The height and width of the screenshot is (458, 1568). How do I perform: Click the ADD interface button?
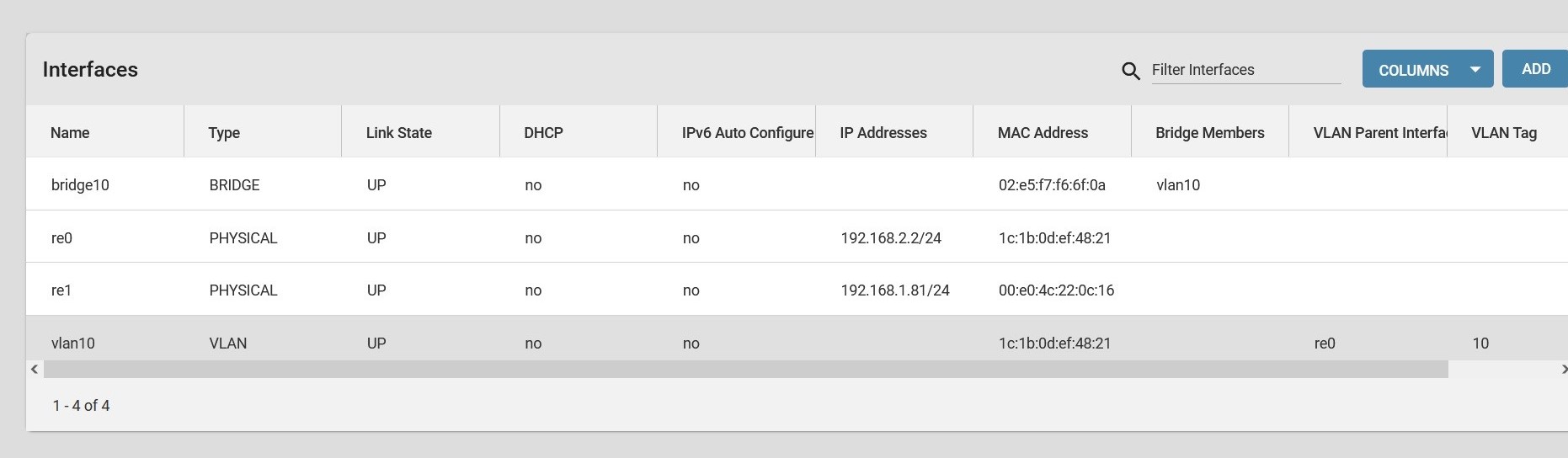(x=1535, y=69)
